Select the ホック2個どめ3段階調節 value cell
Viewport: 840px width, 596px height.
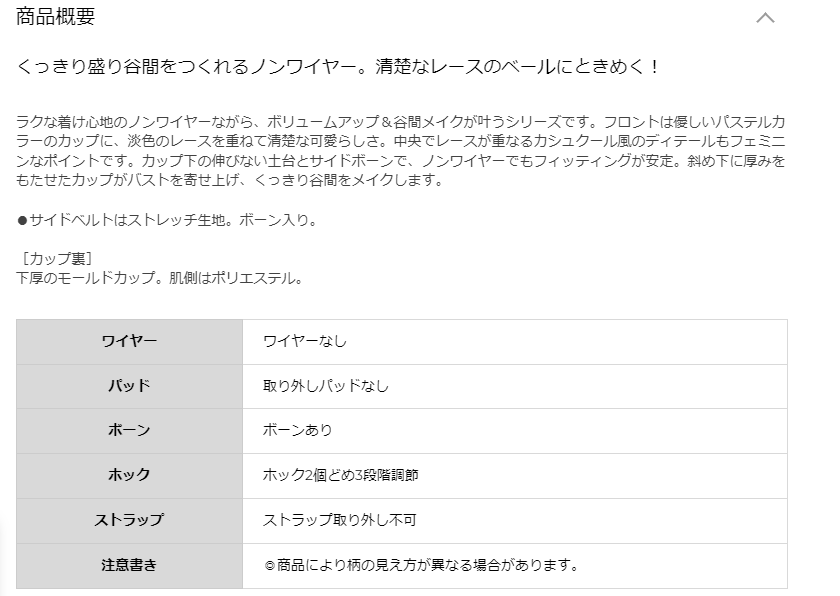[515, 476]
